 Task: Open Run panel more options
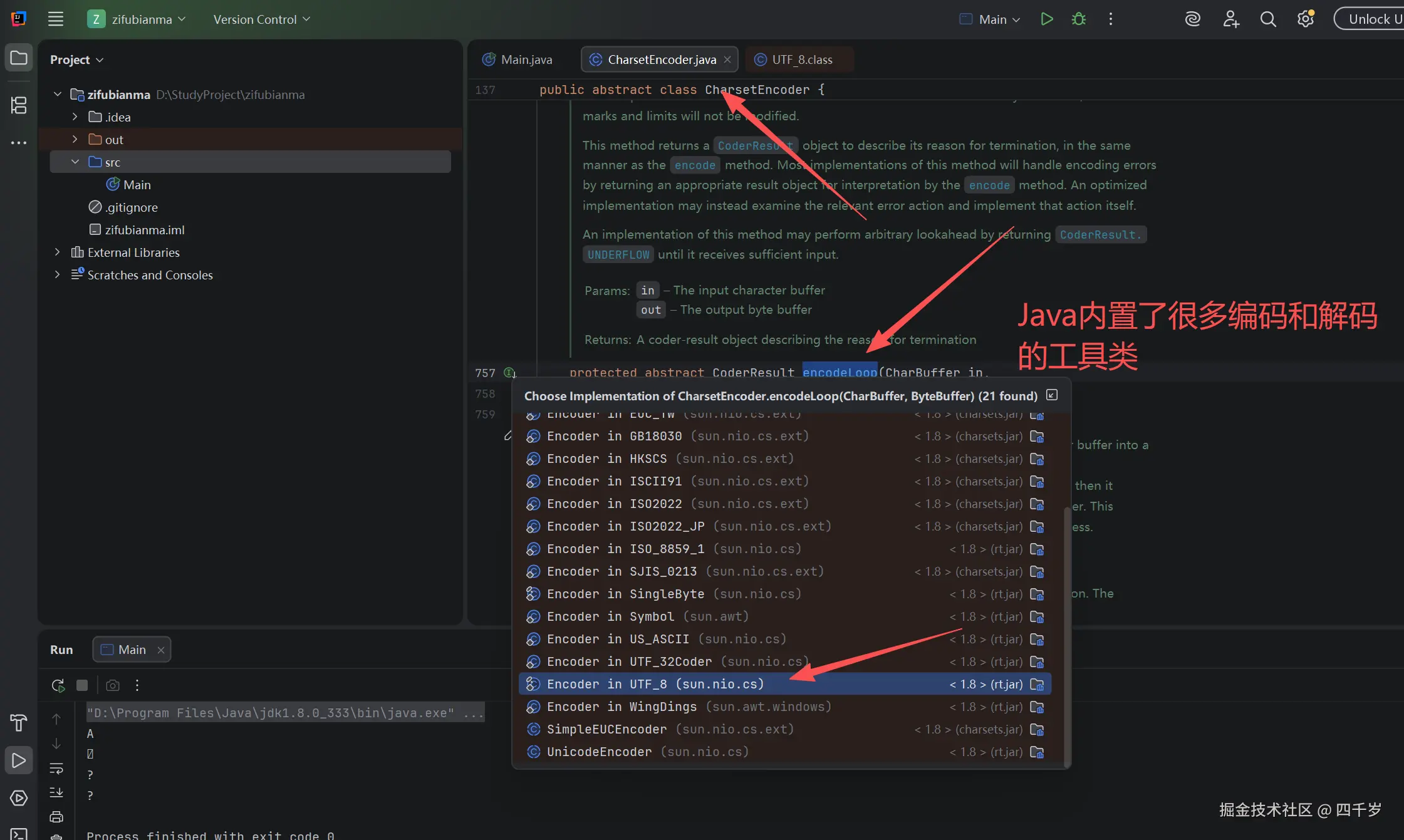coord(137,685)
